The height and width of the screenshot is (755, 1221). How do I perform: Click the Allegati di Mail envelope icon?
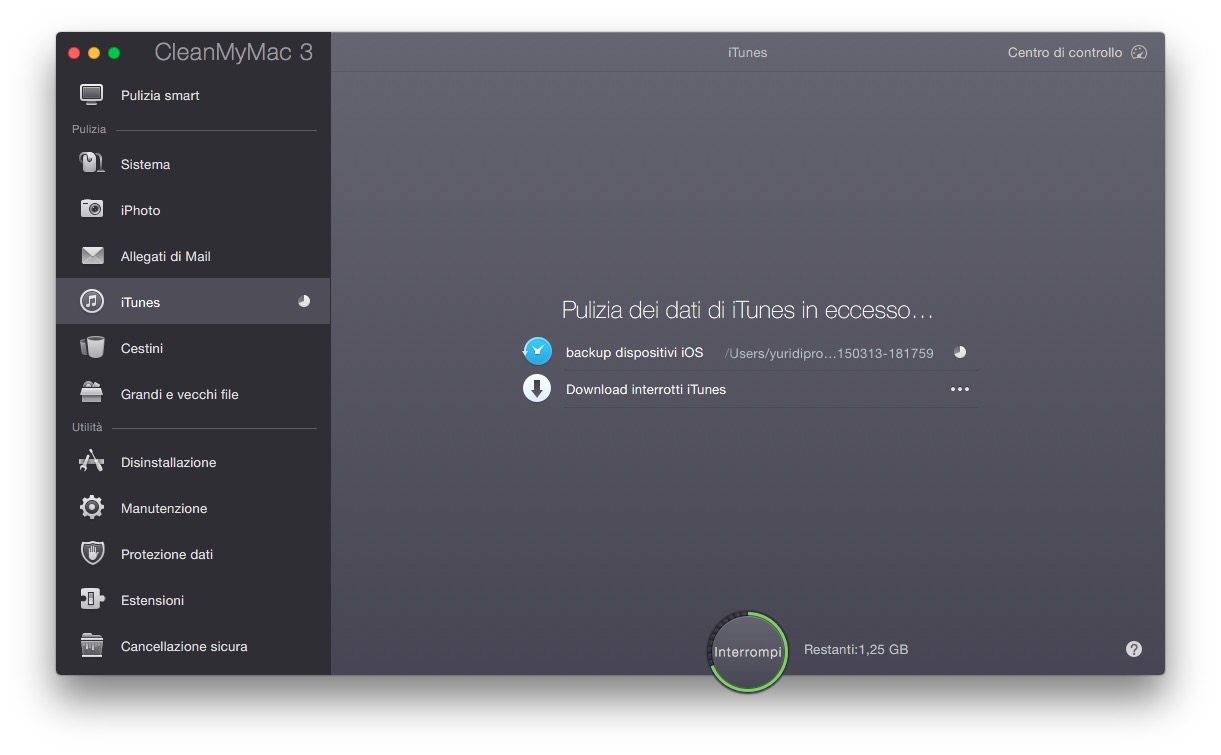[92, 256]
